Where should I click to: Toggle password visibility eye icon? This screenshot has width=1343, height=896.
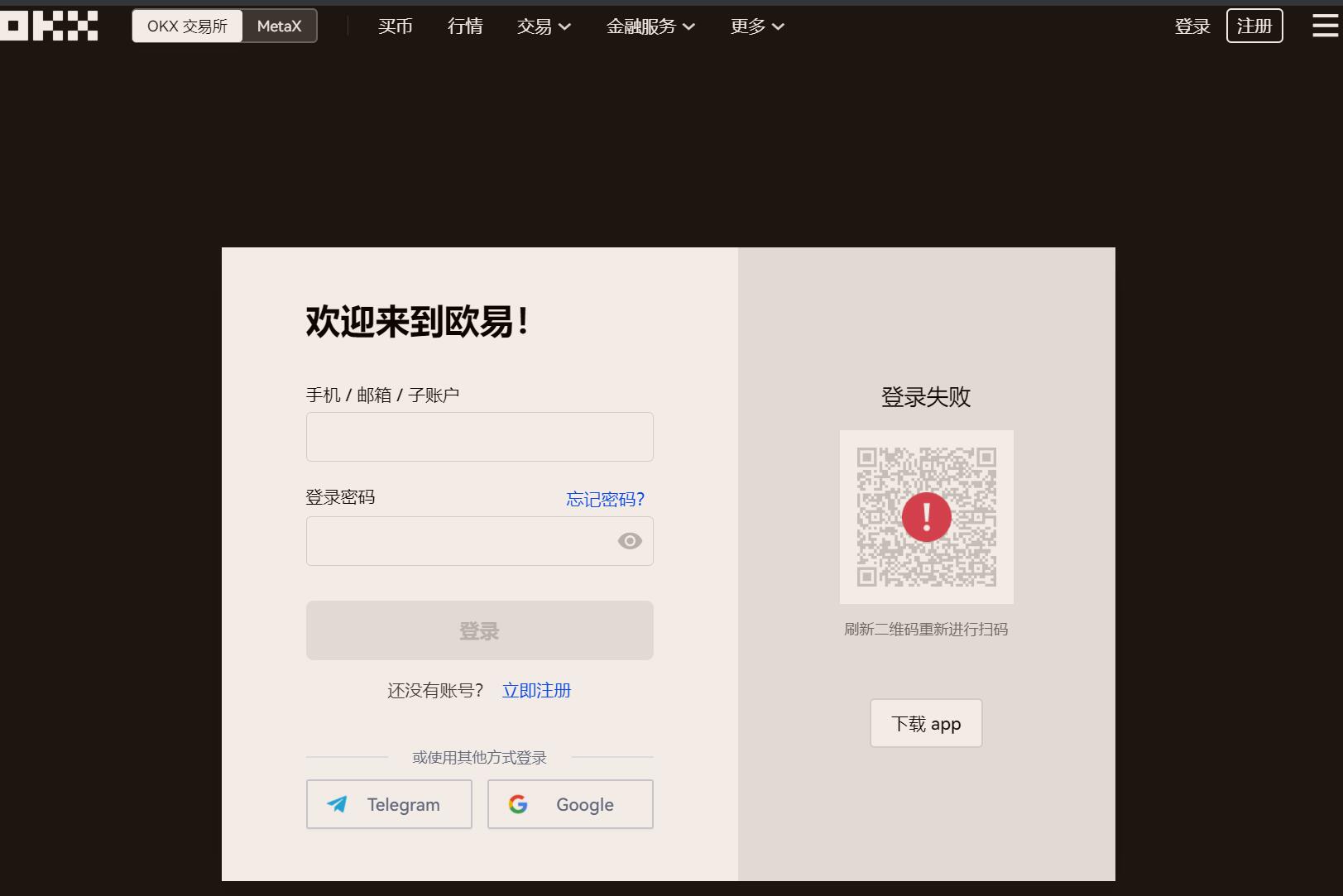tap(630, 541)
